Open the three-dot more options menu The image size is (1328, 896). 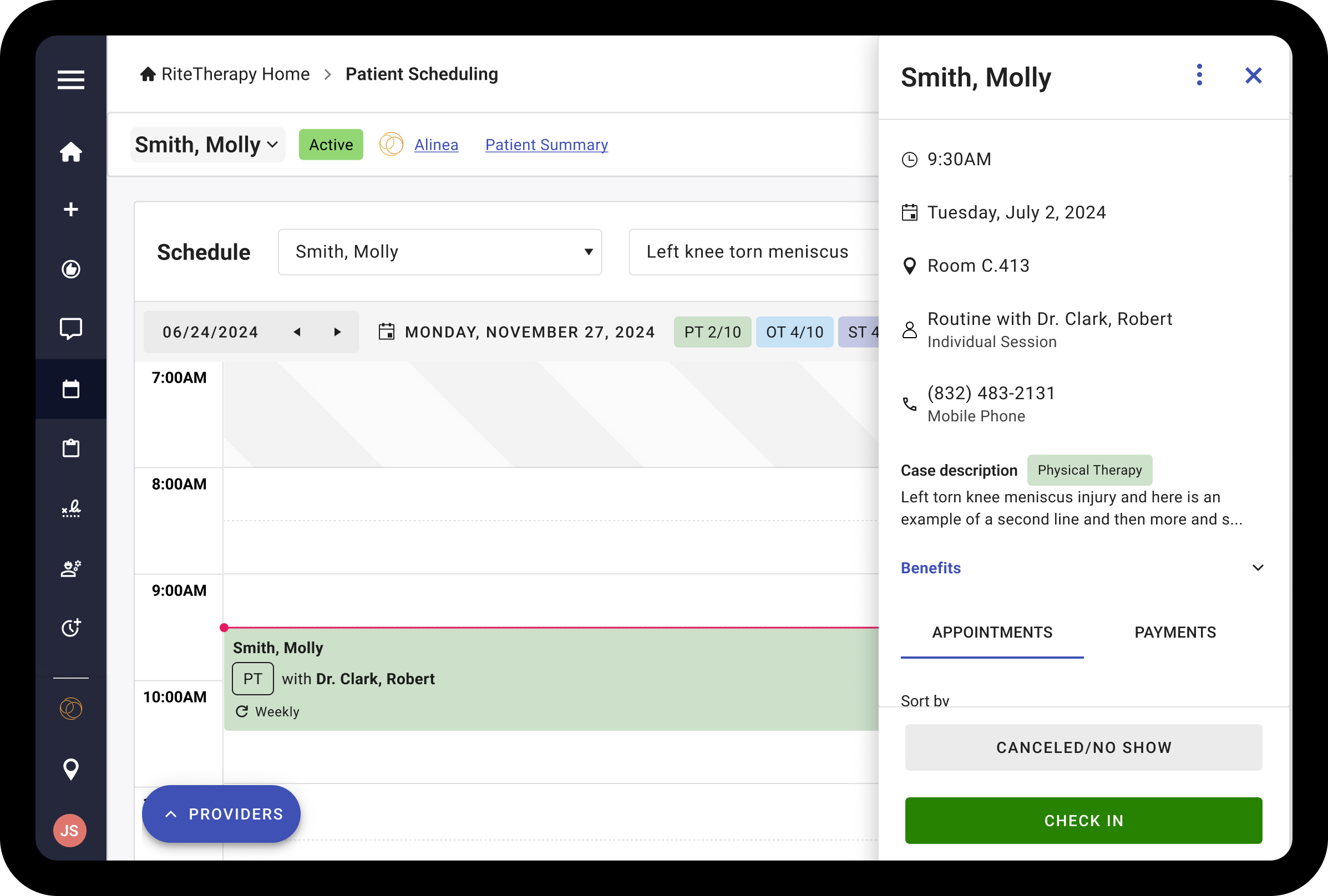1199,75
